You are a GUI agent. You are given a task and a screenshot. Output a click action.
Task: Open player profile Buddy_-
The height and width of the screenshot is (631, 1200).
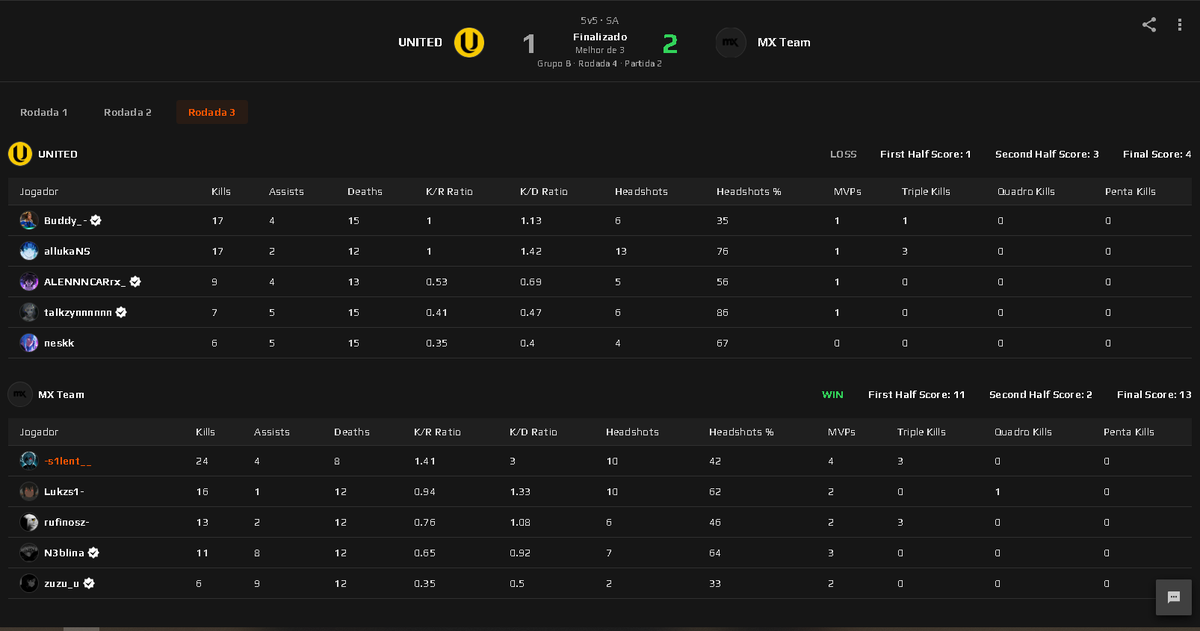pyautogui.click(x=66, y=220)
